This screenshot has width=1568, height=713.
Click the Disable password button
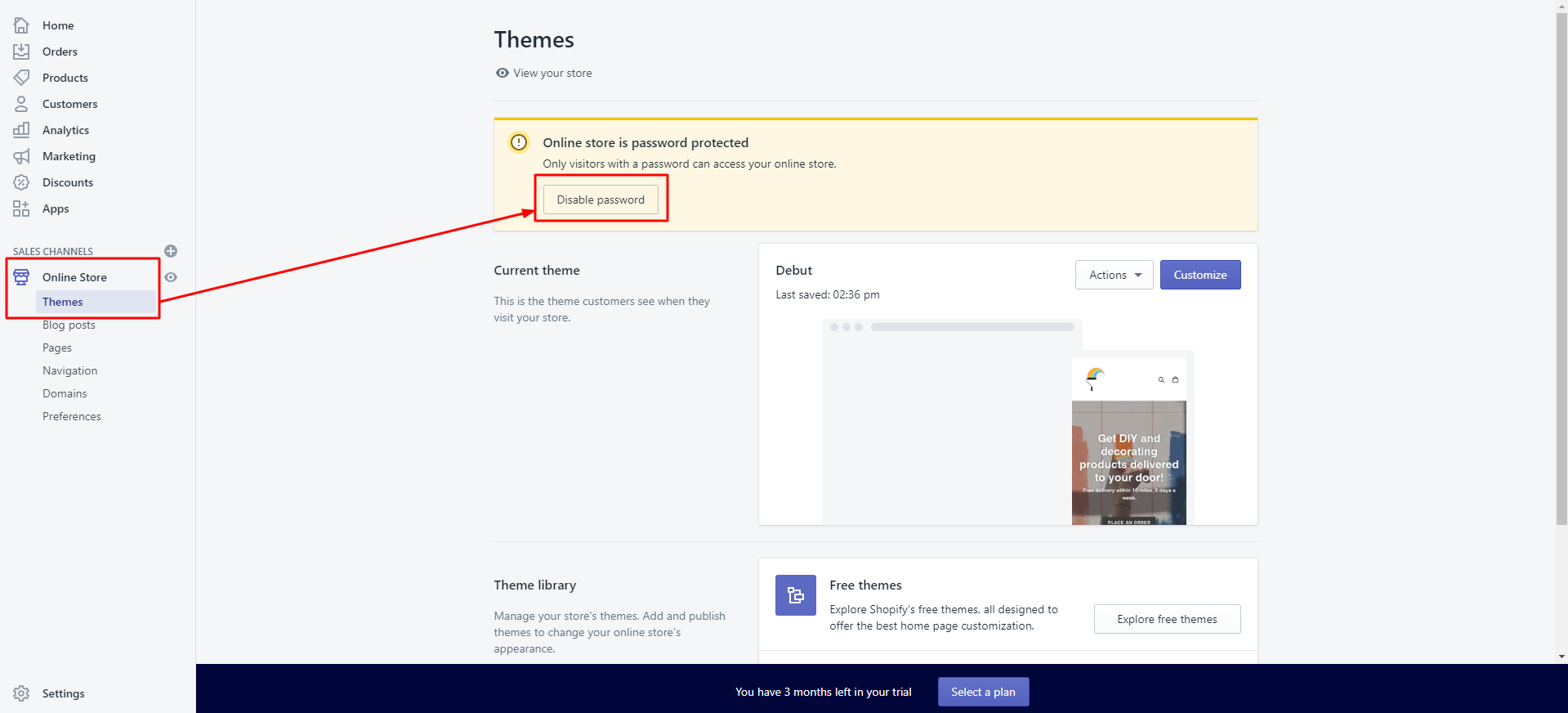point(601,200)
